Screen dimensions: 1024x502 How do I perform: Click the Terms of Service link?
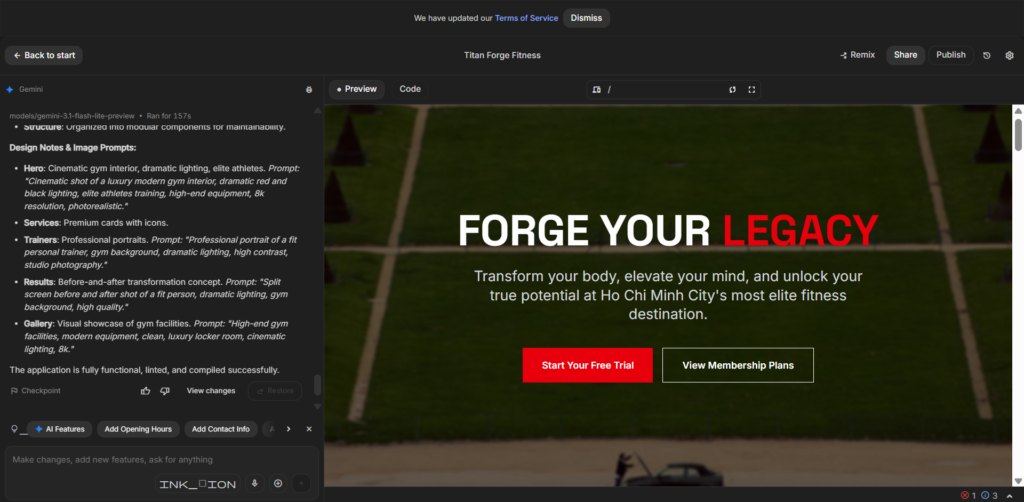tap(525, 18)
